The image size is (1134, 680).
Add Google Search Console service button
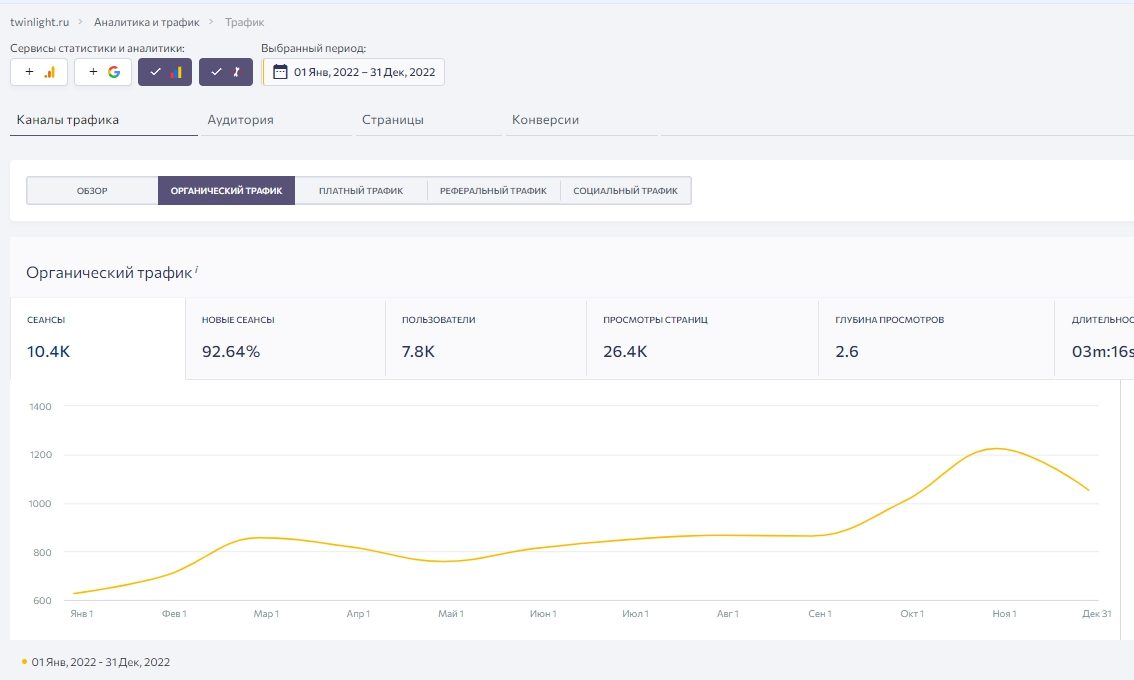click(x=103, y=72)
